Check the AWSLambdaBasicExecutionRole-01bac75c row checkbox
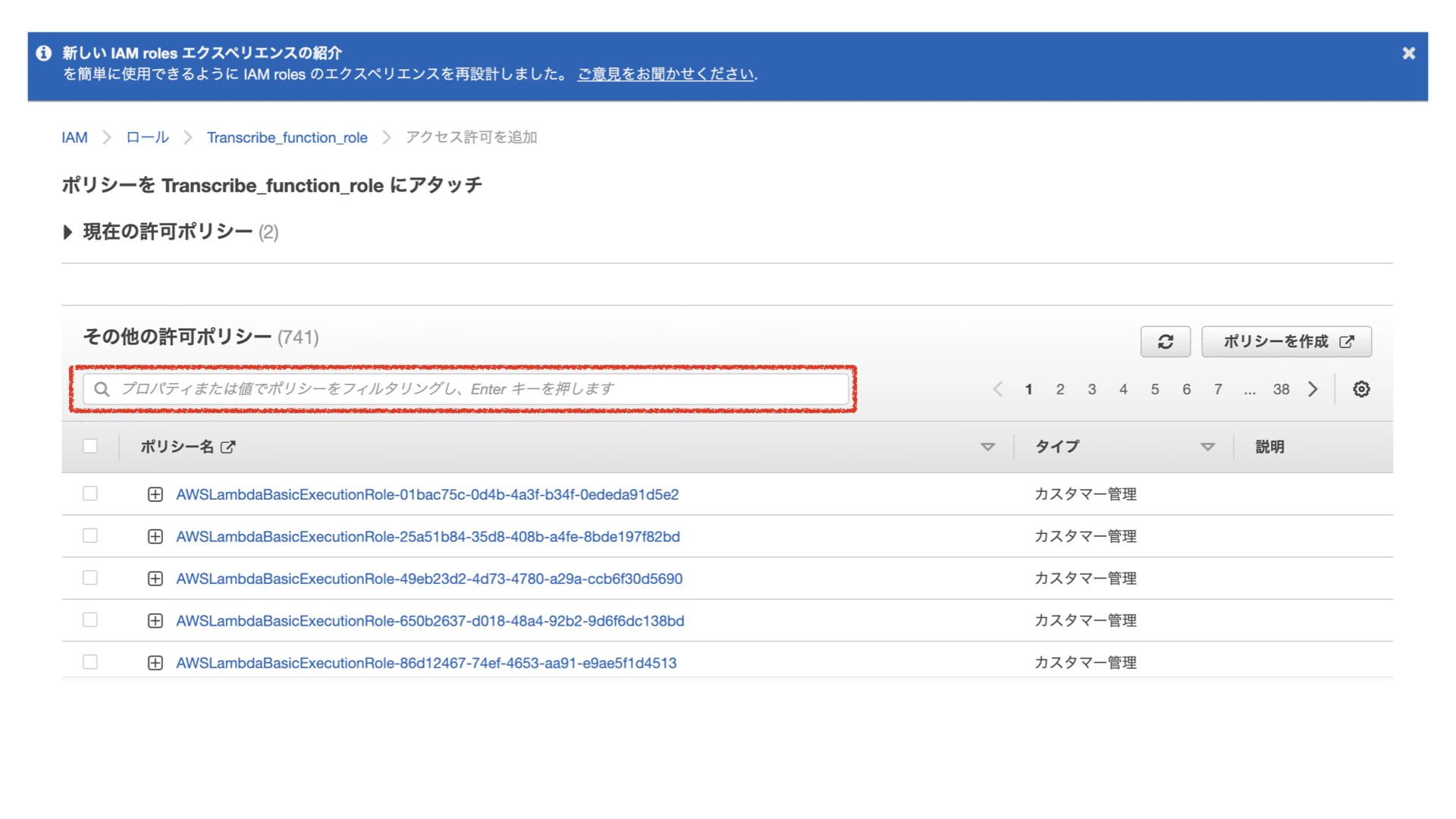Screen dimensions: 1456x819 point(90,494)
